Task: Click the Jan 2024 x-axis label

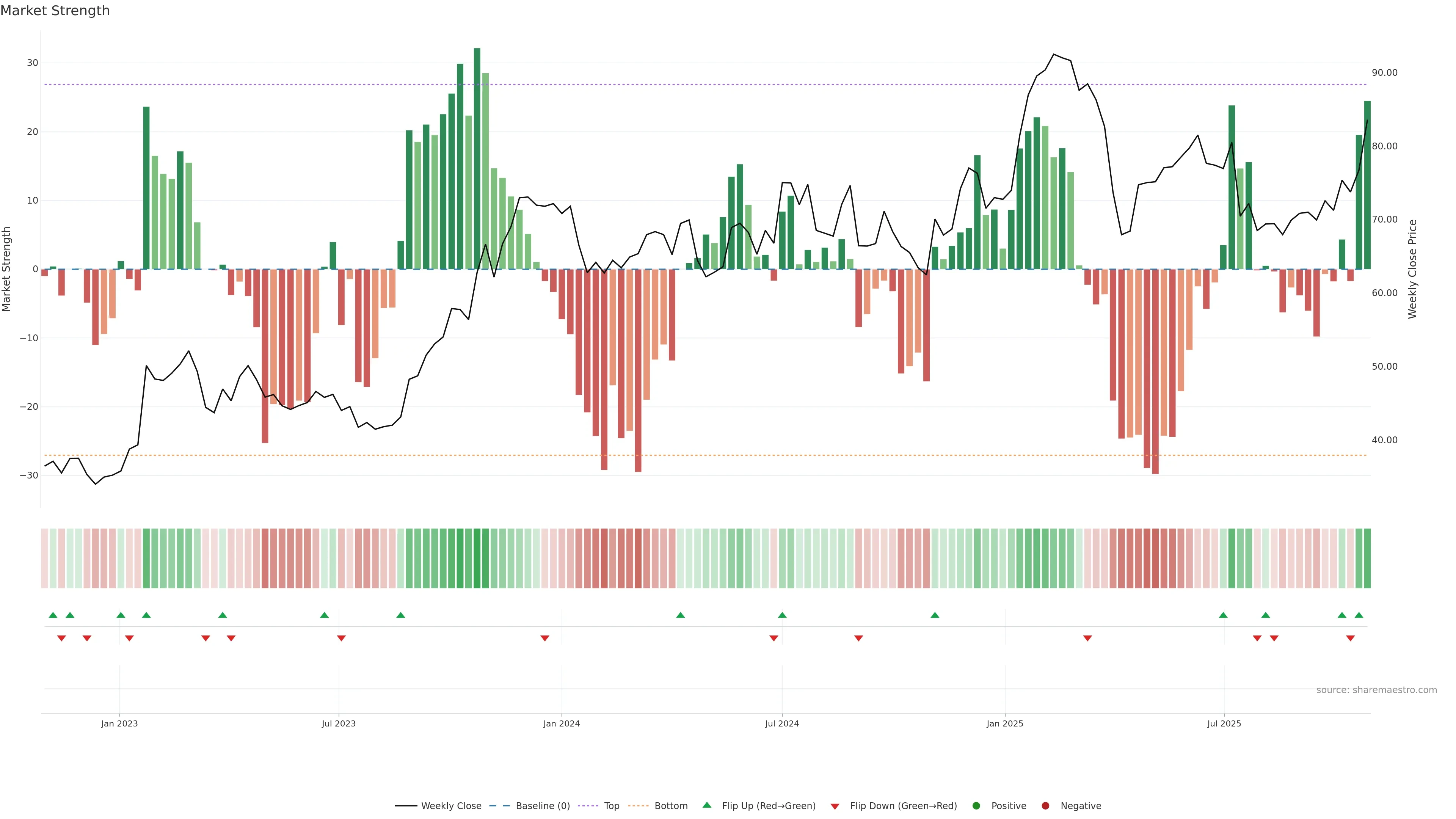Action: [561, 723]
